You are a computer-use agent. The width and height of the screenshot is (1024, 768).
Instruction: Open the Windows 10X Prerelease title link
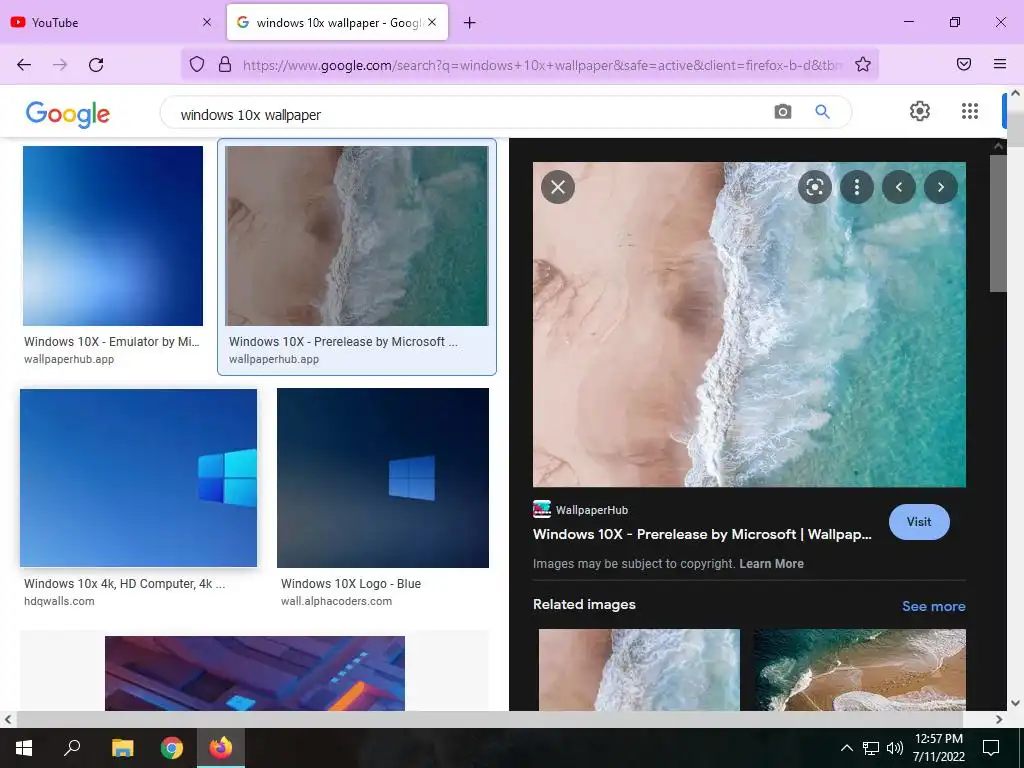[702, 534]
